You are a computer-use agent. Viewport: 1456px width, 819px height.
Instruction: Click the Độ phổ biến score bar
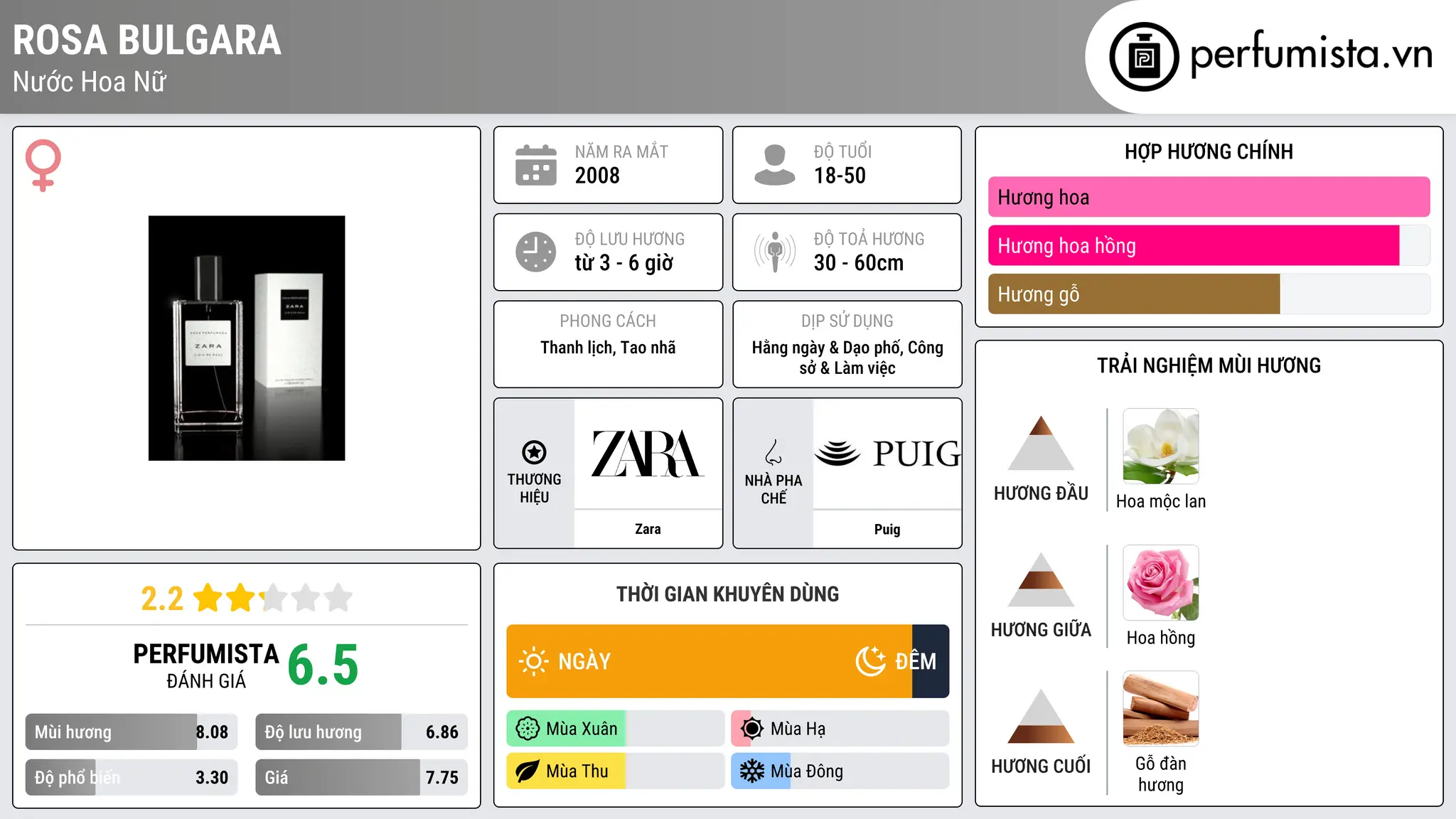[x=132, y=778]
